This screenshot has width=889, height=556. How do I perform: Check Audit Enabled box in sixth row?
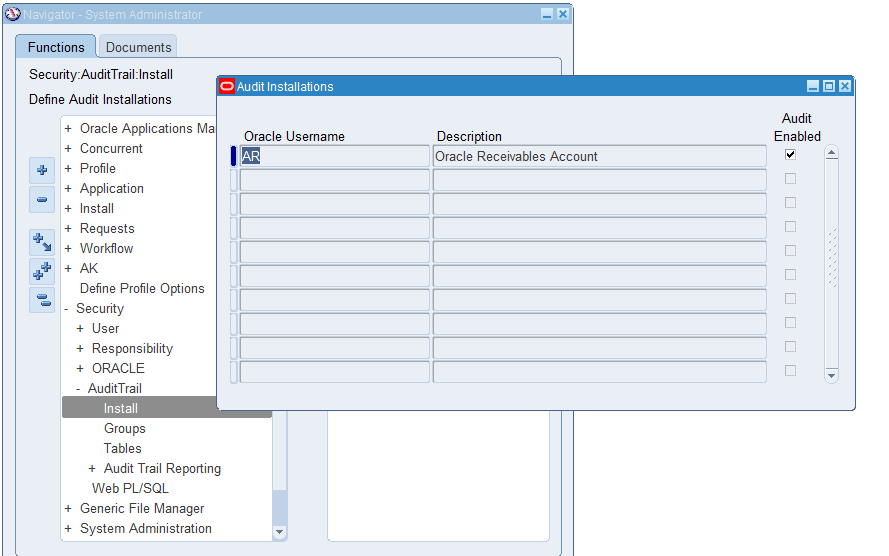coord(790,274)
